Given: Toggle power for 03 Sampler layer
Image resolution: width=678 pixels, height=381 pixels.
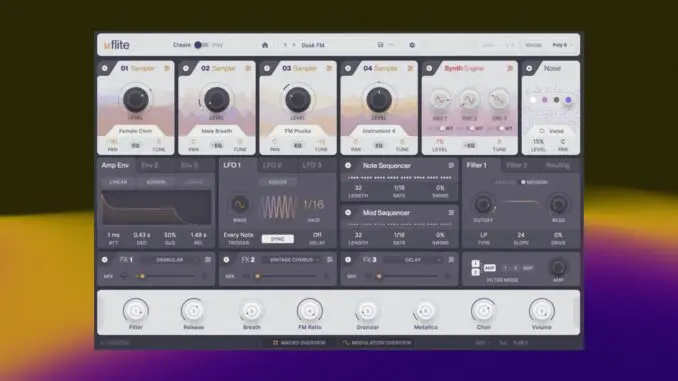Looking at the screenshot, I should click(267, 68).
